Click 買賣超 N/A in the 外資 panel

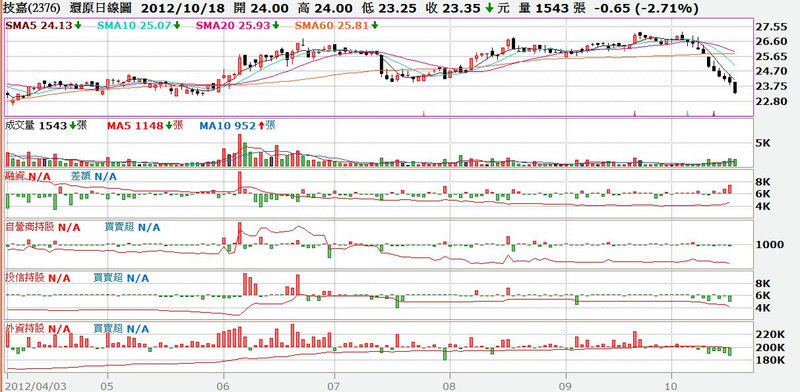pyautogui.click(x=121, y=329)
